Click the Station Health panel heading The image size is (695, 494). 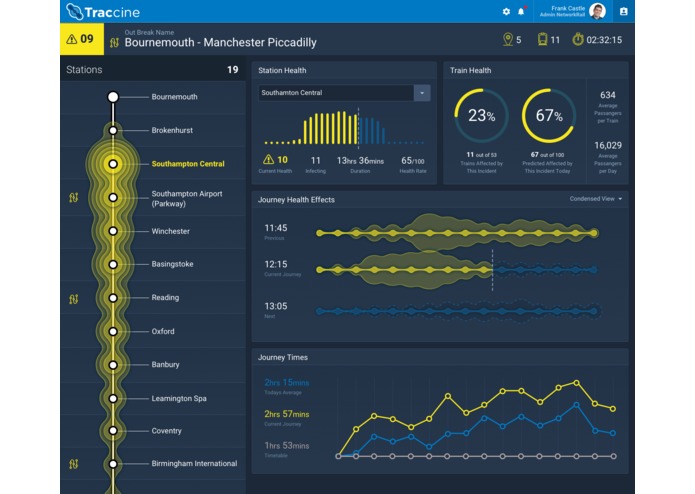pos(282,70)
